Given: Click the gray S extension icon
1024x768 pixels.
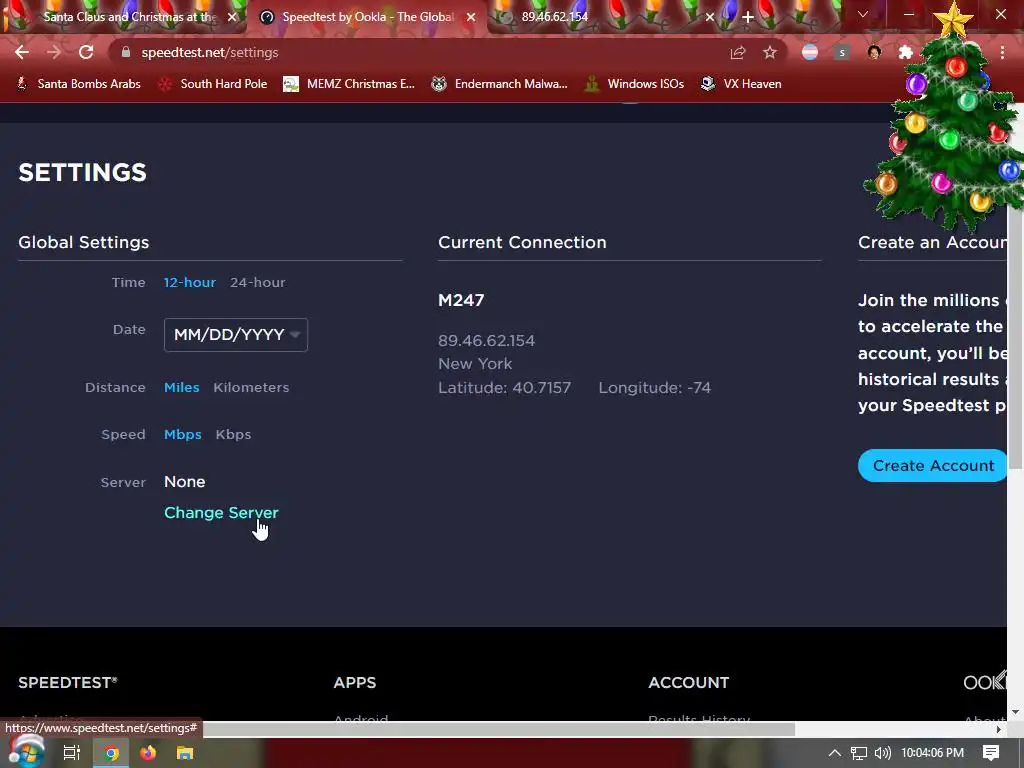Looking at the screenshot, I should coord(842,52).
